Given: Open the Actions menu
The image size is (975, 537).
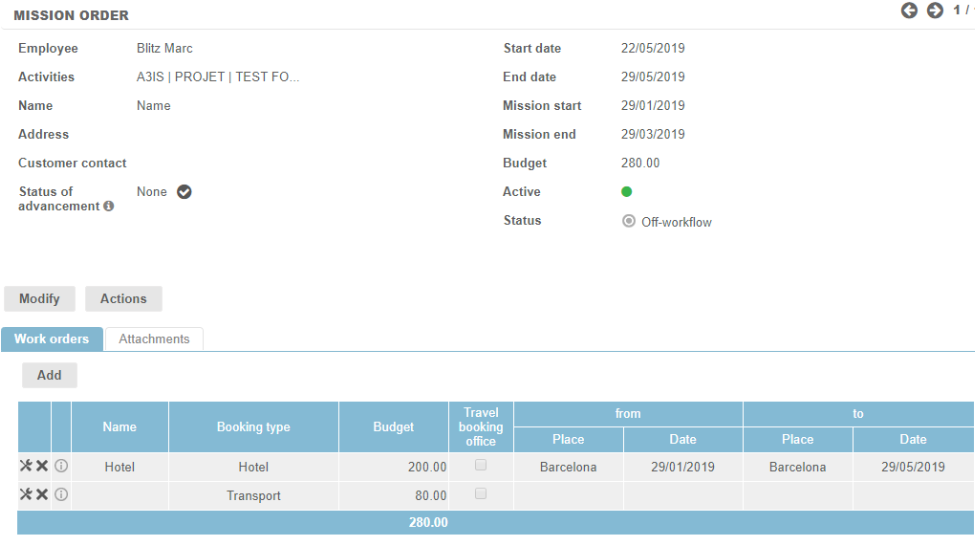Looking at the screenshot, I should pos(123,299).
